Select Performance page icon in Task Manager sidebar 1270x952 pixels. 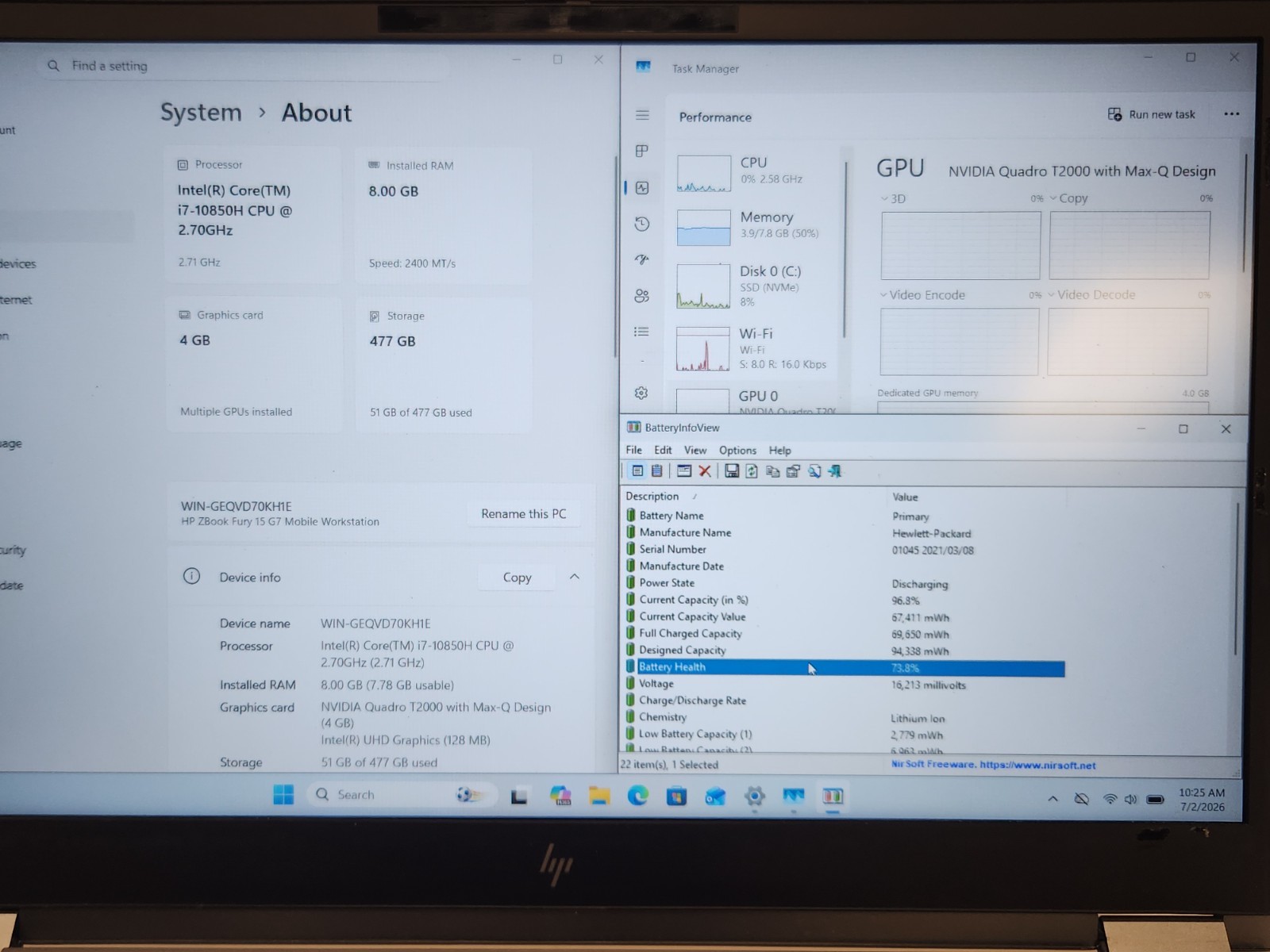pos(642,188)
